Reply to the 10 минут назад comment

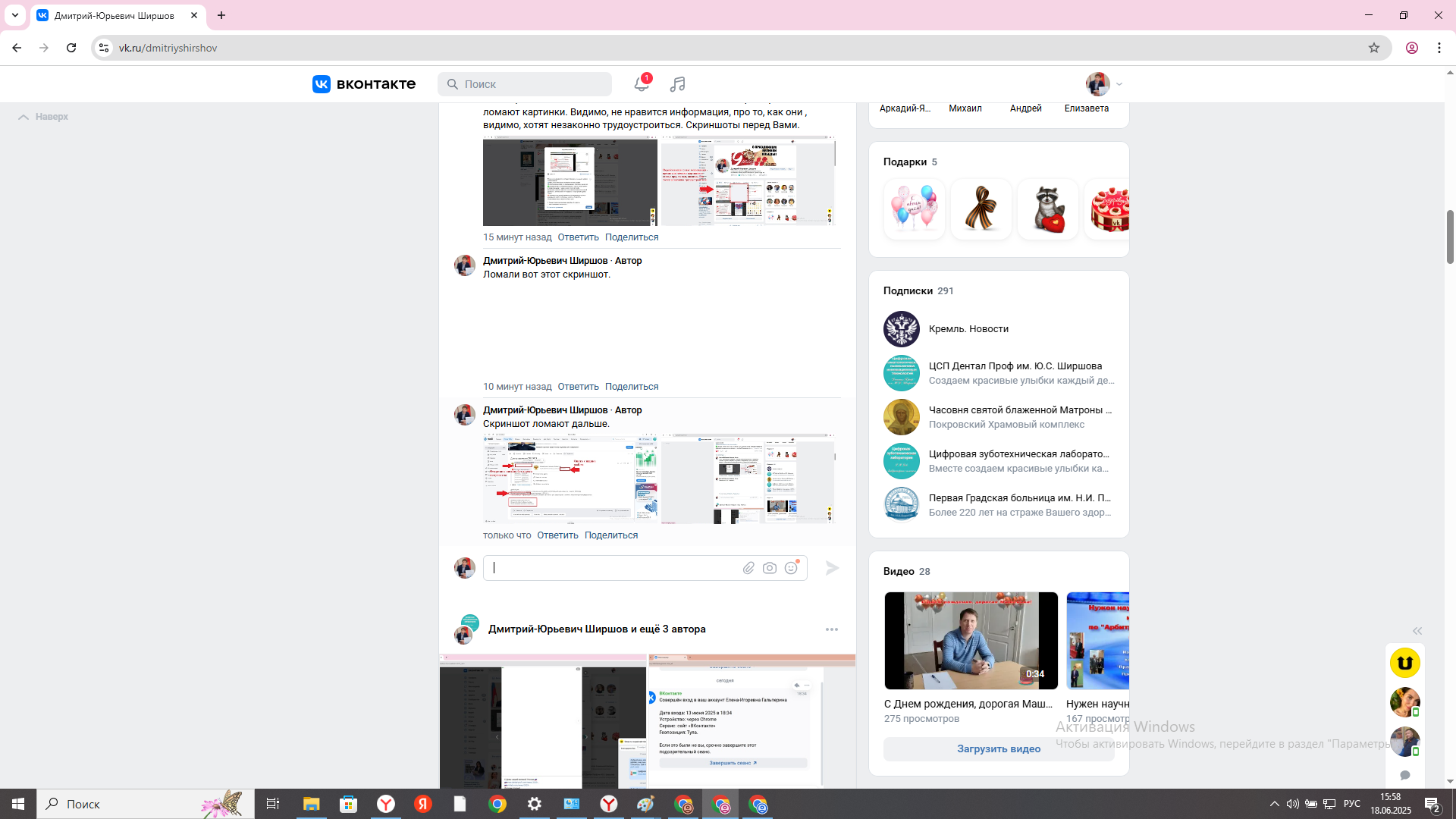point(578,387)
